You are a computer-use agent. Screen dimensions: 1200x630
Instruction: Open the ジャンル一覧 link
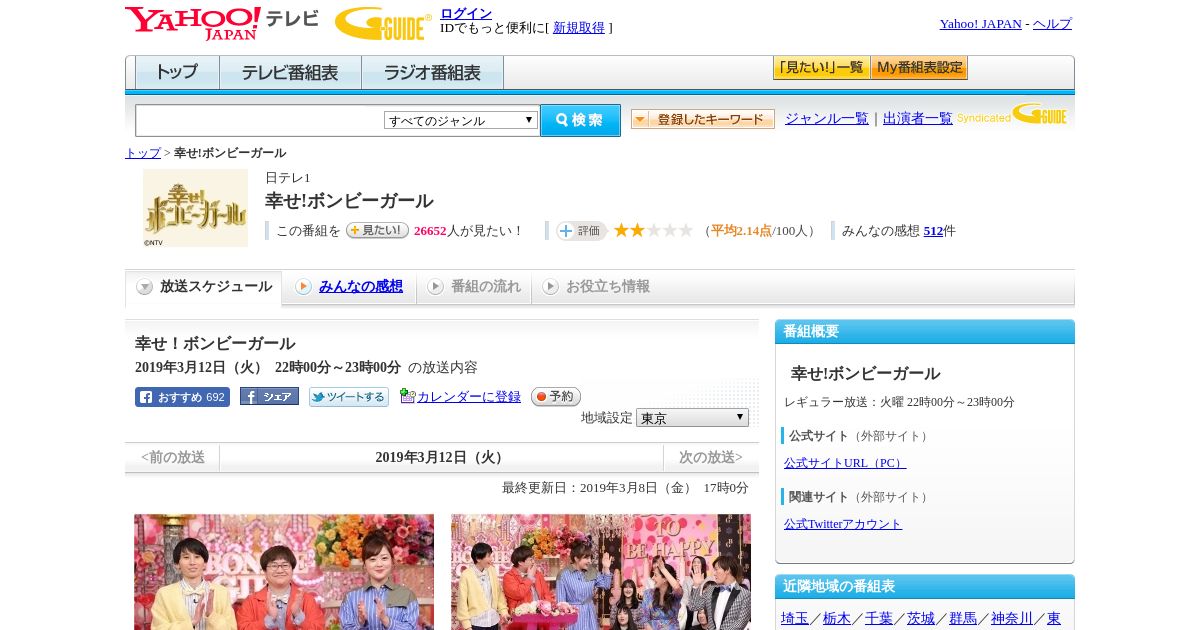click(x=827, y=118)
